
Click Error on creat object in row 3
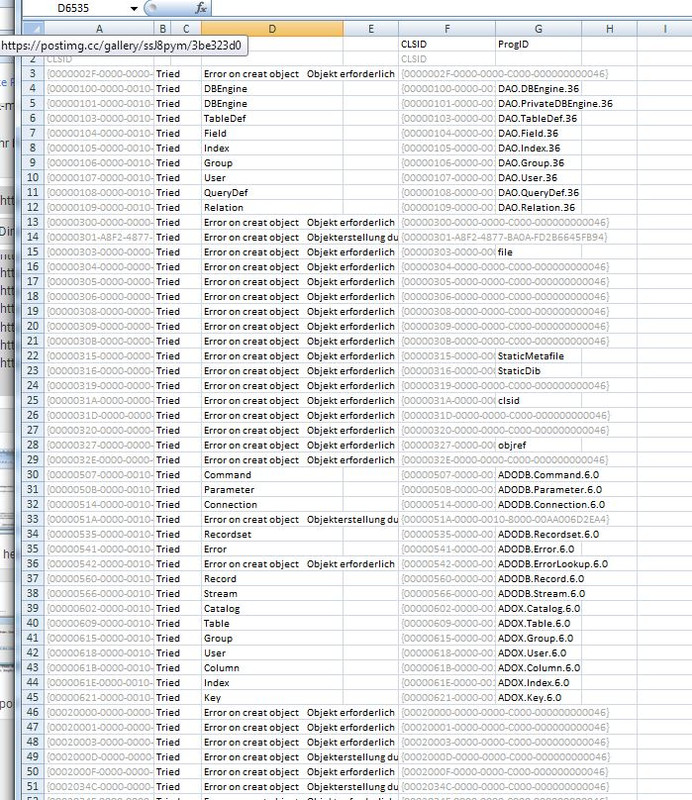(x=251, y=74)
